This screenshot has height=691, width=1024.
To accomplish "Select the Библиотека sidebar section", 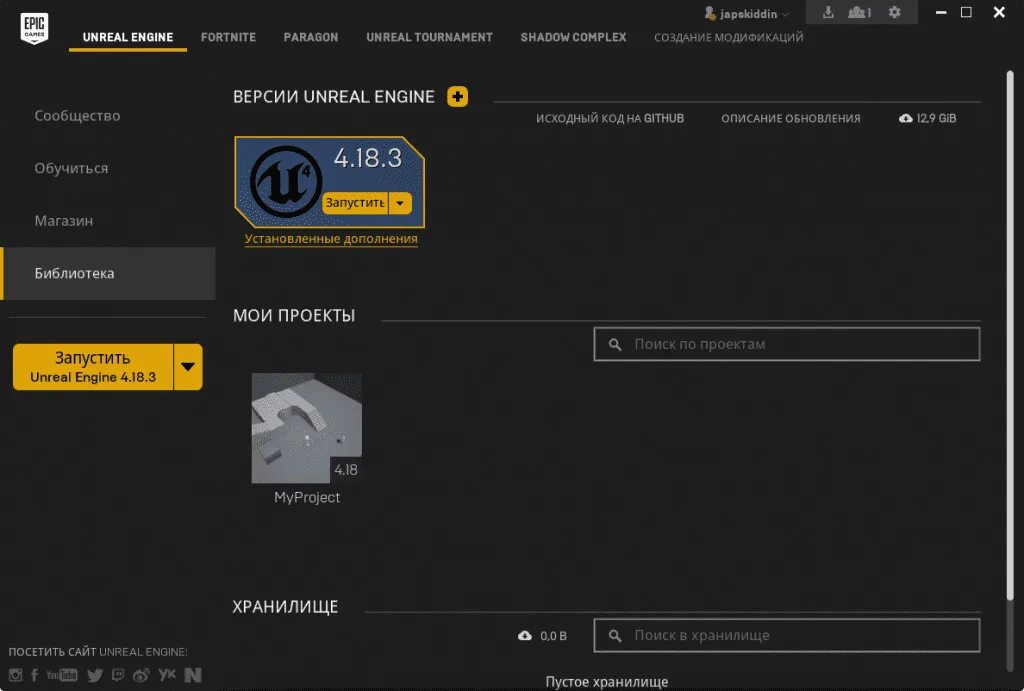I will point(108,274).
